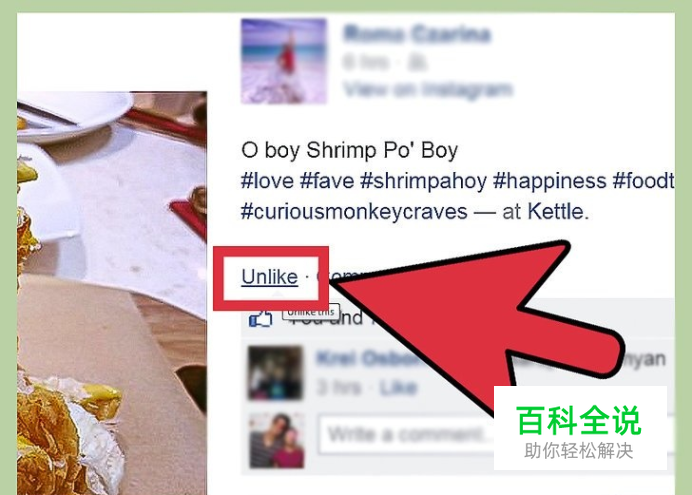Click the thumbs-up like icon
Image resolution: width=692 pixels, height=495 pixels.
coord(260,318)
